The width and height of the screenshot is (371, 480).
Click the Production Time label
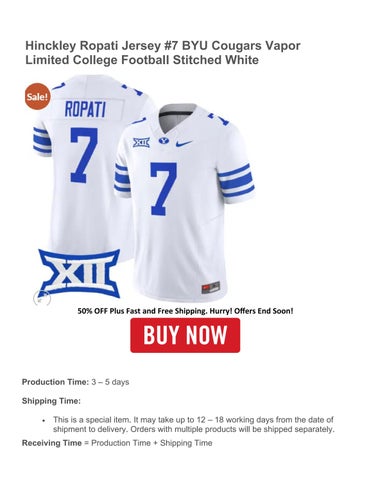click(x=55, y=382)
